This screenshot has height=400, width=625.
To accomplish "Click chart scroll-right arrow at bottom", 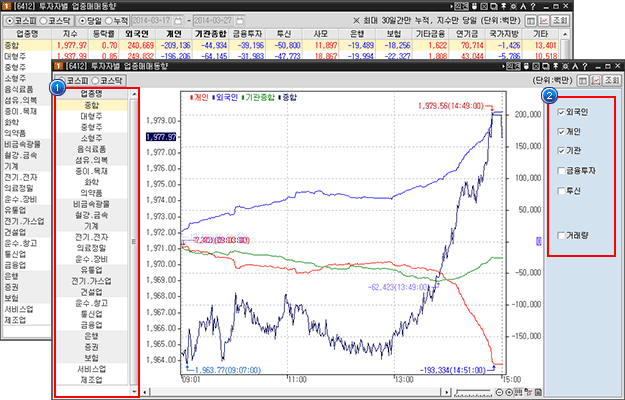I will click(x=447, y=392).
